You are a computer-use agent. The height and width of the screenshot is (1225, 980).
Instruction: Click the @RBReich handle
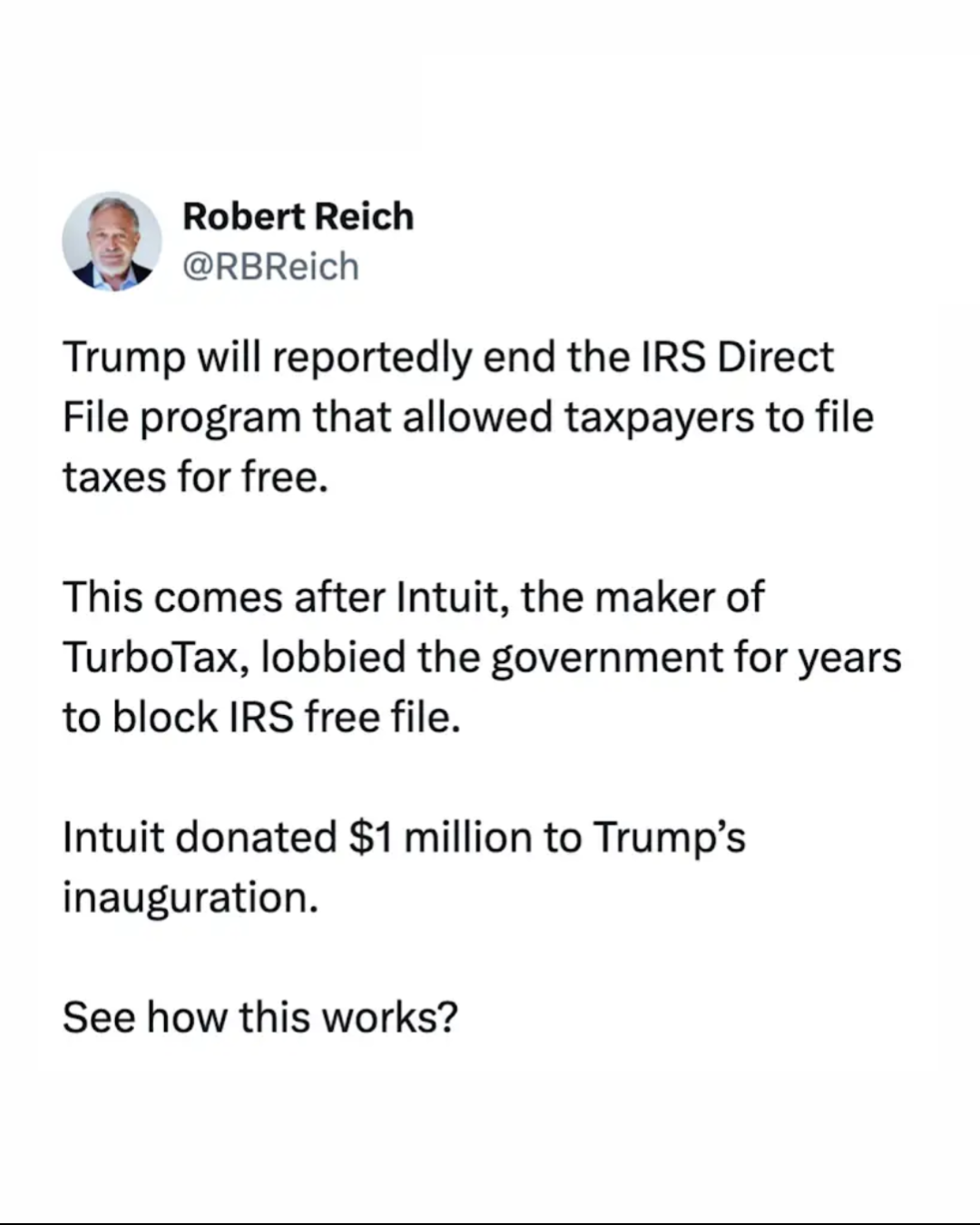click(x=270, y=267)
